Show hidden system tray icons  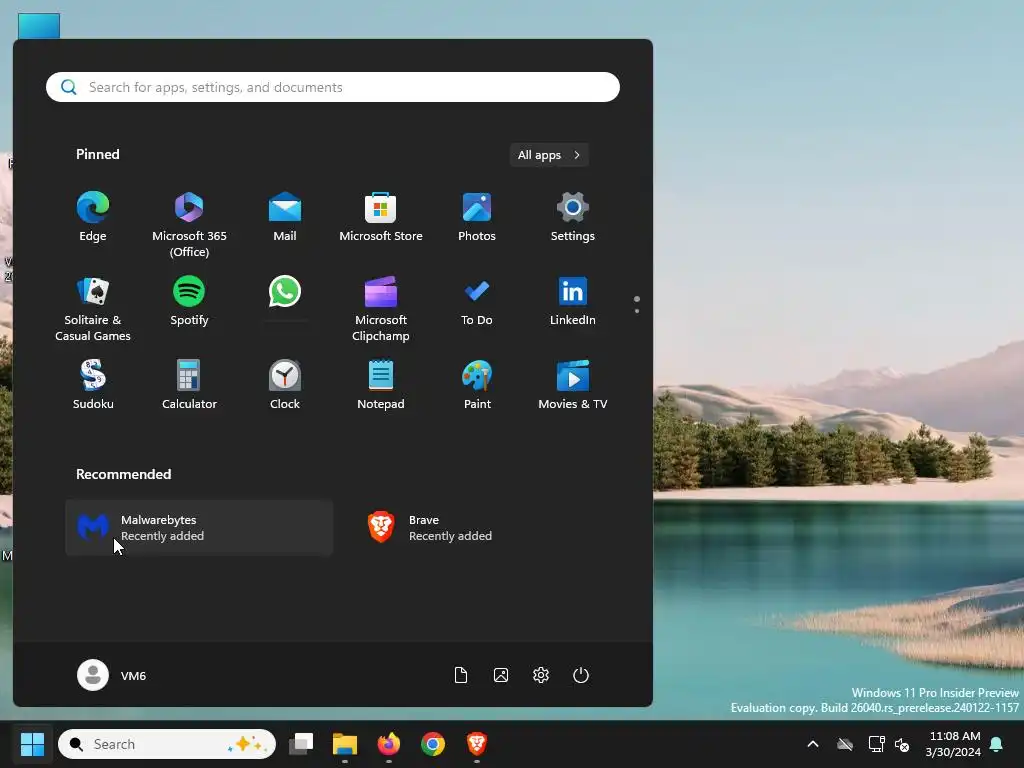[813, 744]
